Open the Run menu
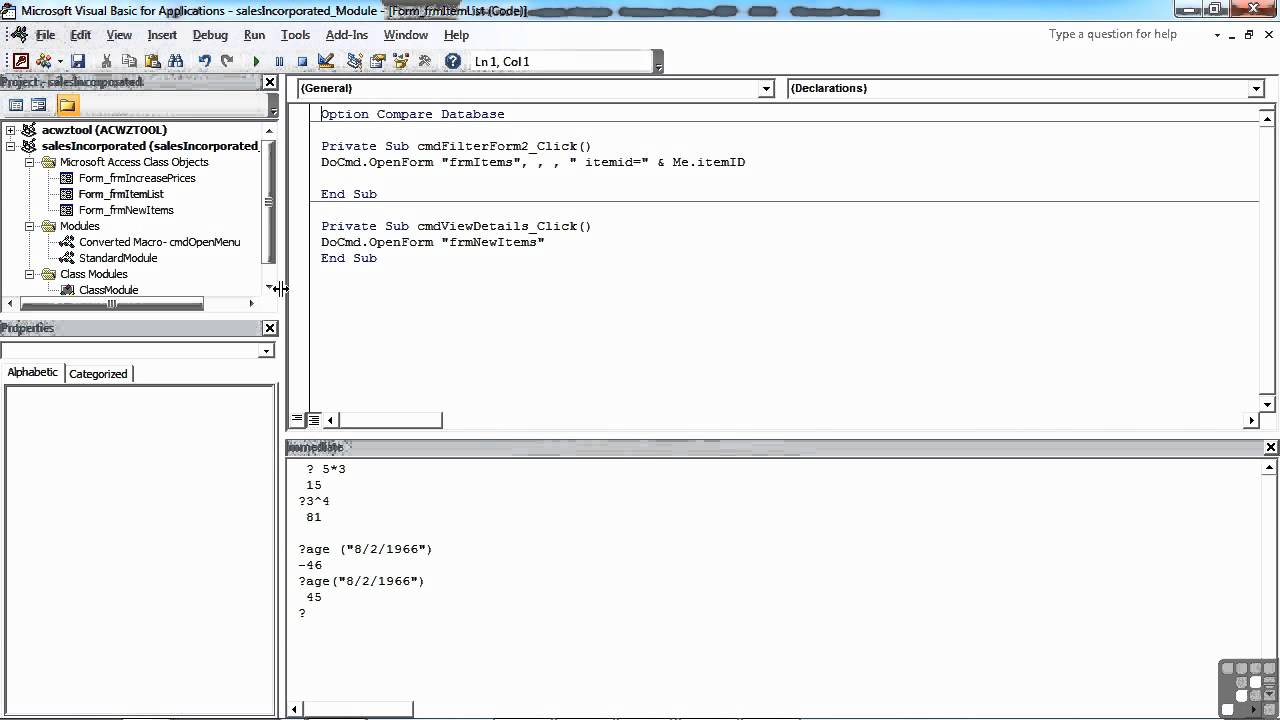Image resolution: width=1280 pixels, height=720 pixels. click(254, 34)
